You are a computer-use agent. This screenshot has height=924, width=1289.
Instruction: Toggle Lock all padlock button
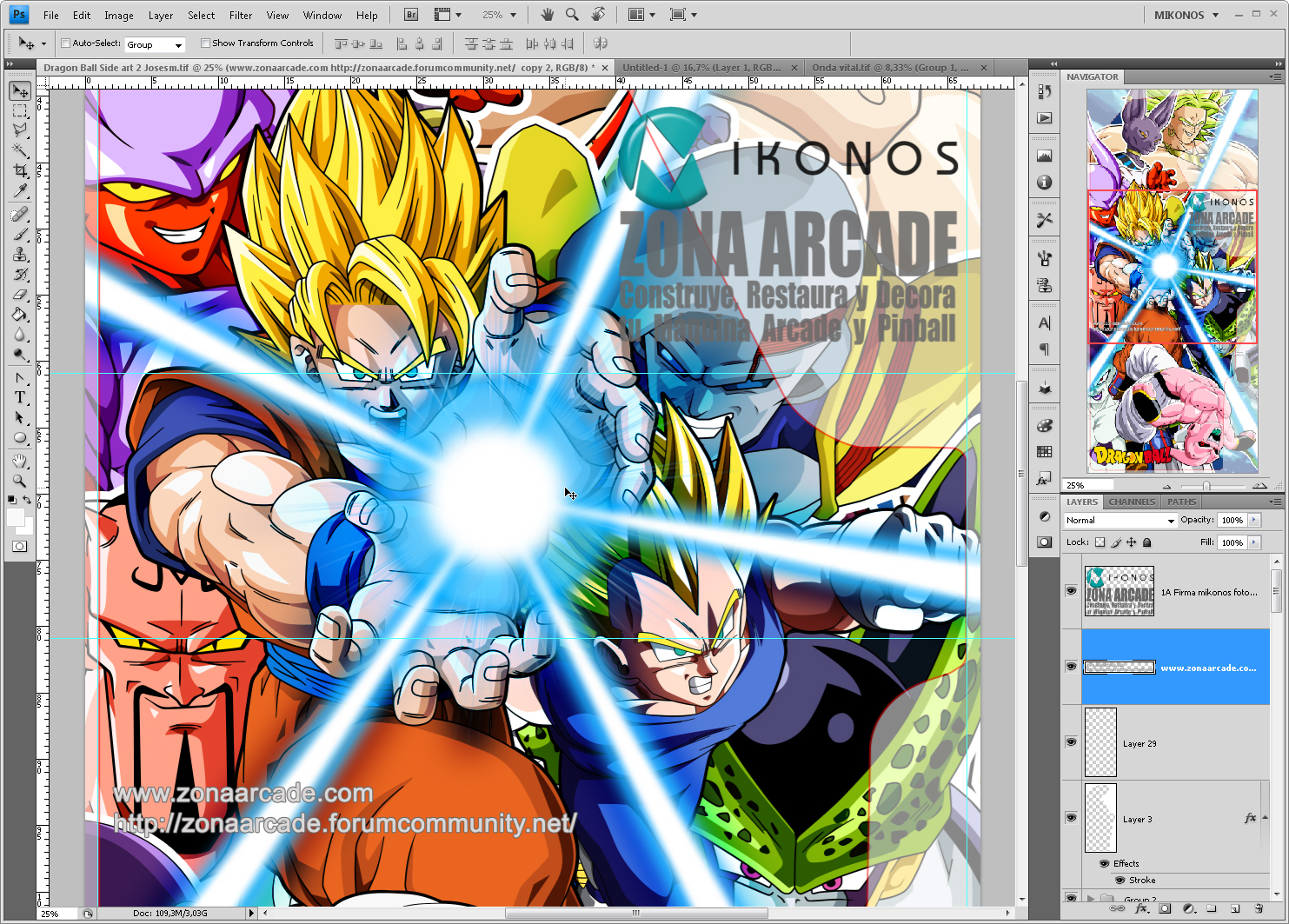[x=1146, y=542]
